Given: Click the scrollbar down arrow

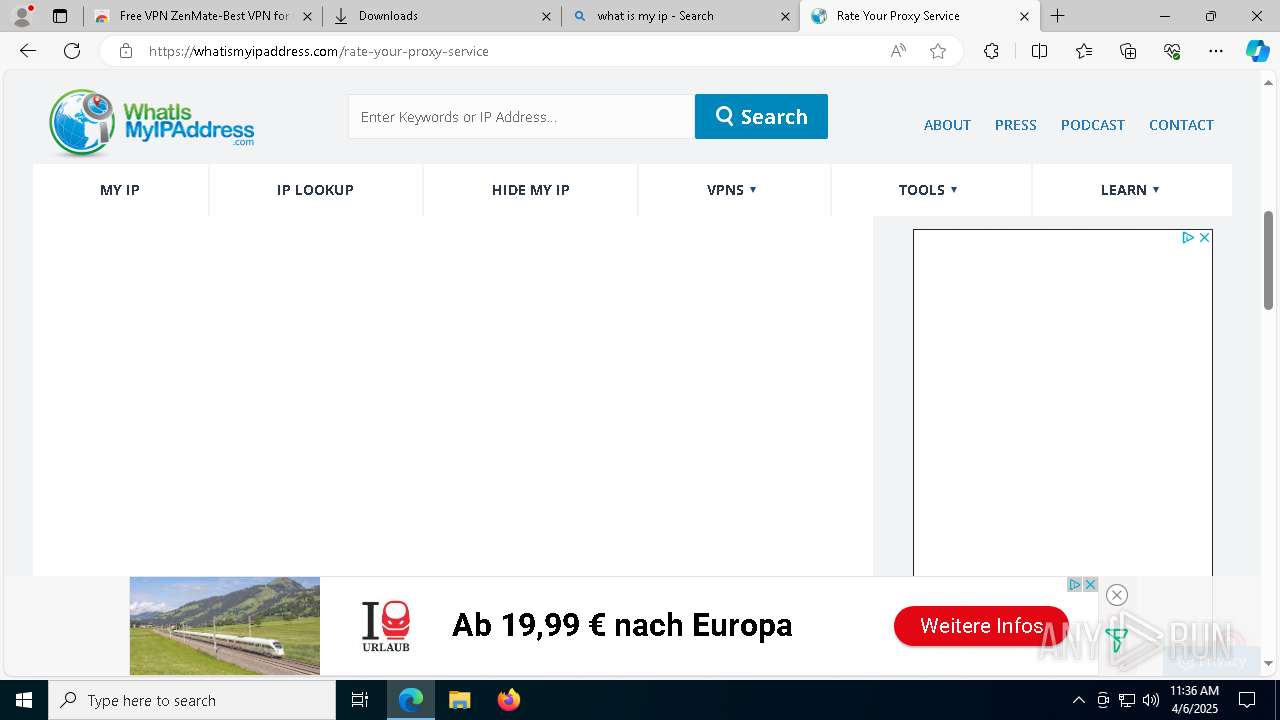Looking at the screenshot, I should coord(1268,663).
